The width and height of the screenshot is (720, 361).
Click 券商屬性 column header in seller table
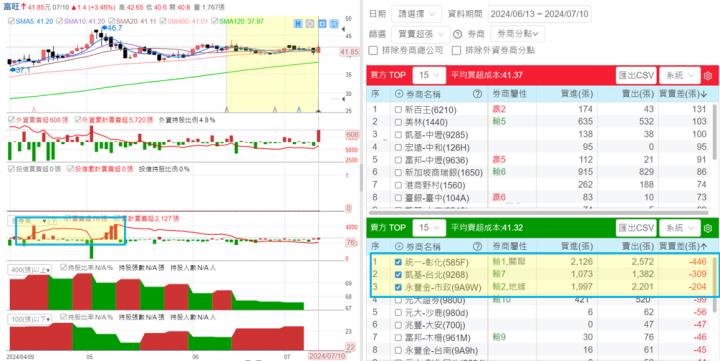[509, 246]
